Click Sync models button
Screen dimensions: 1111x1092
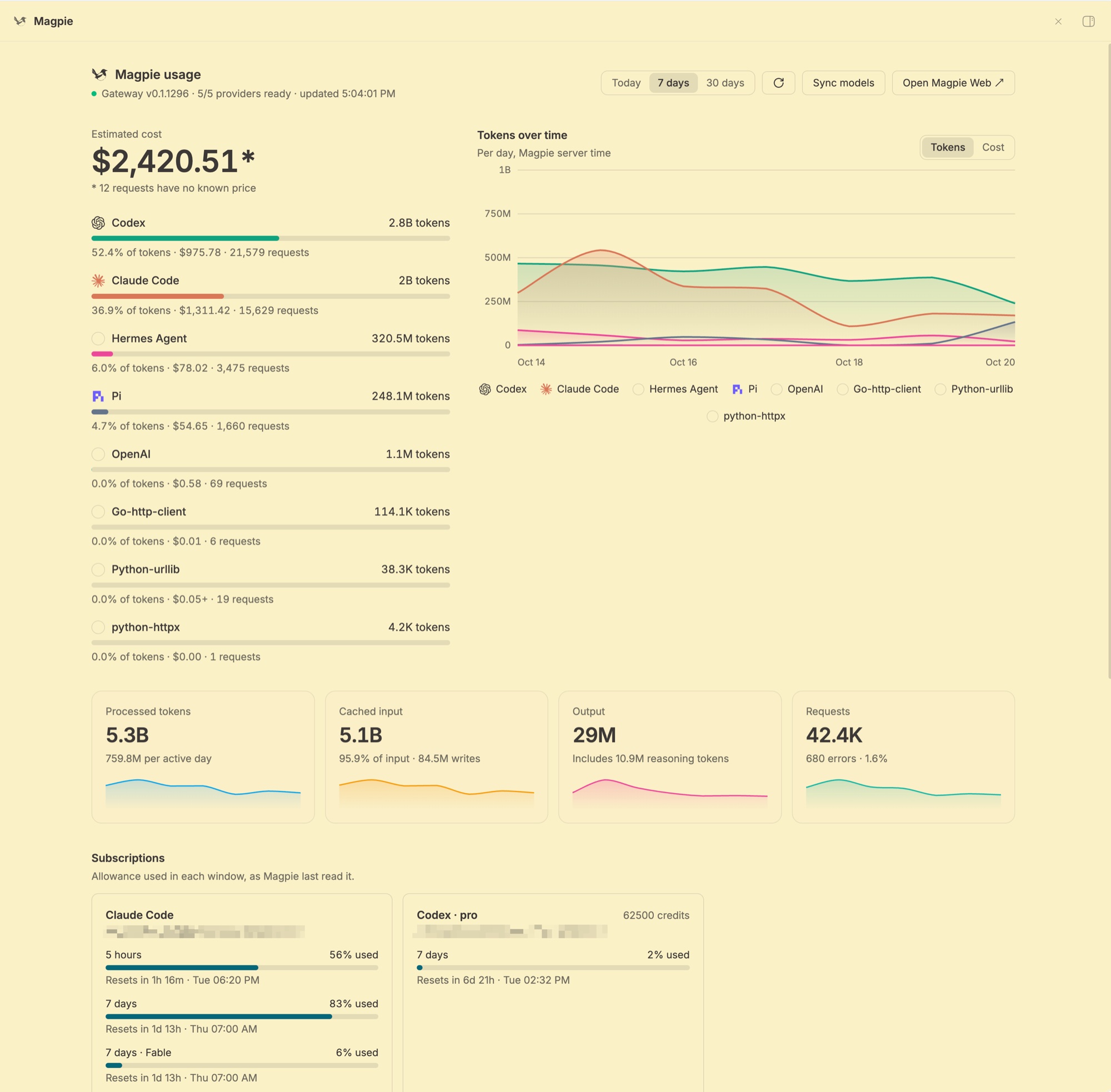point(843,83)
